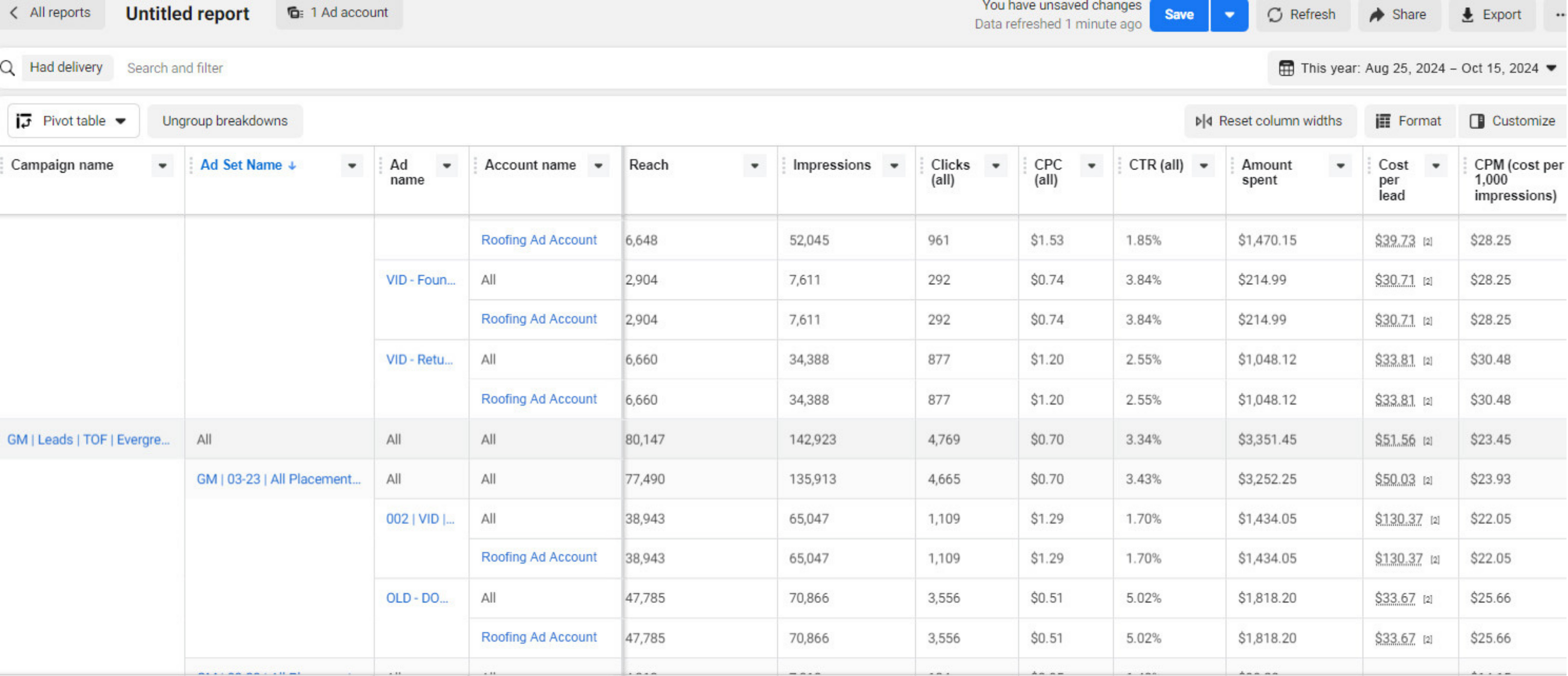Refresh the report data

(1302, 15)
